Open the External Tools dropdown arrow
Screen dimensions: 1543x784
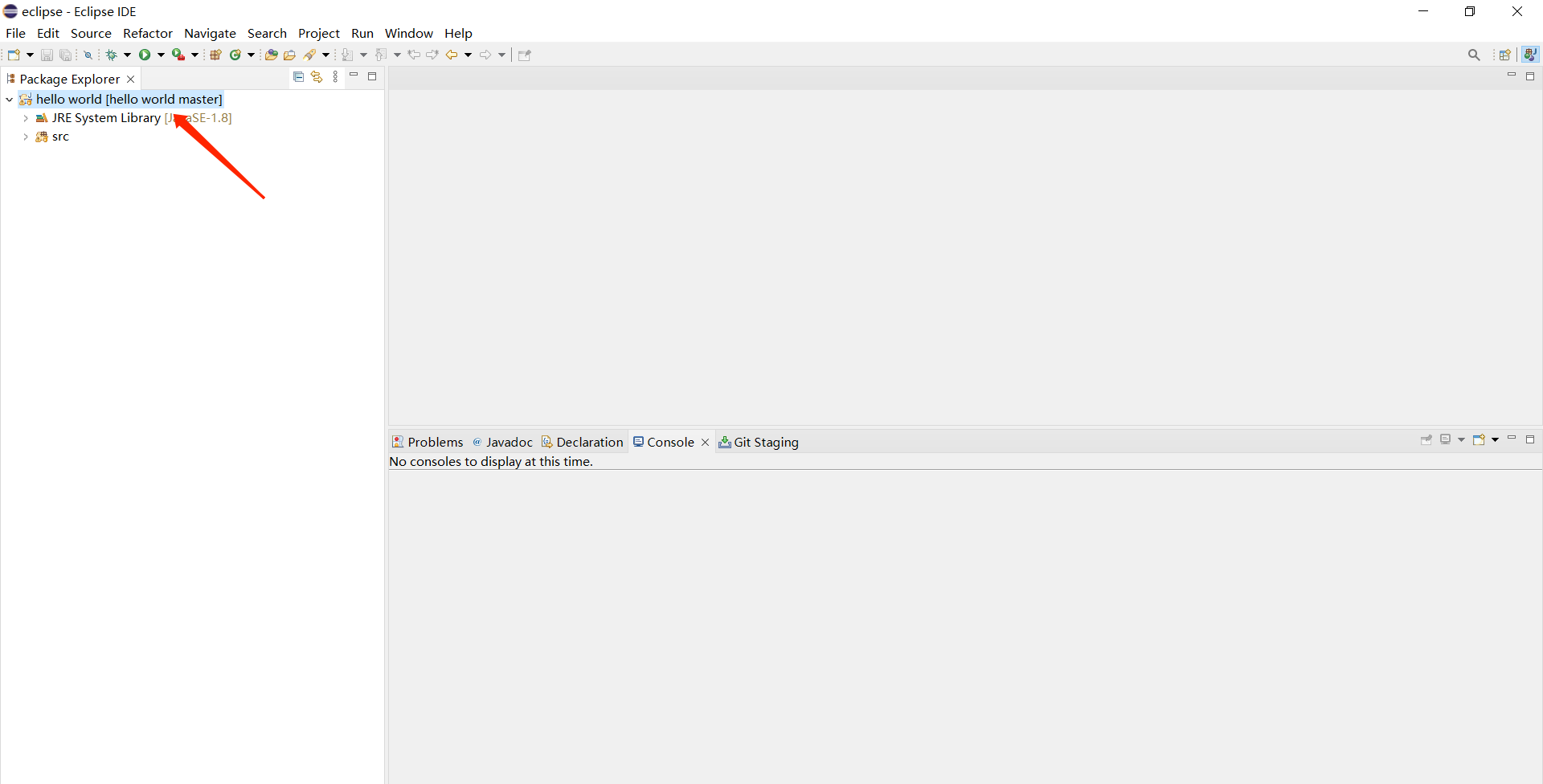point(194,55)
